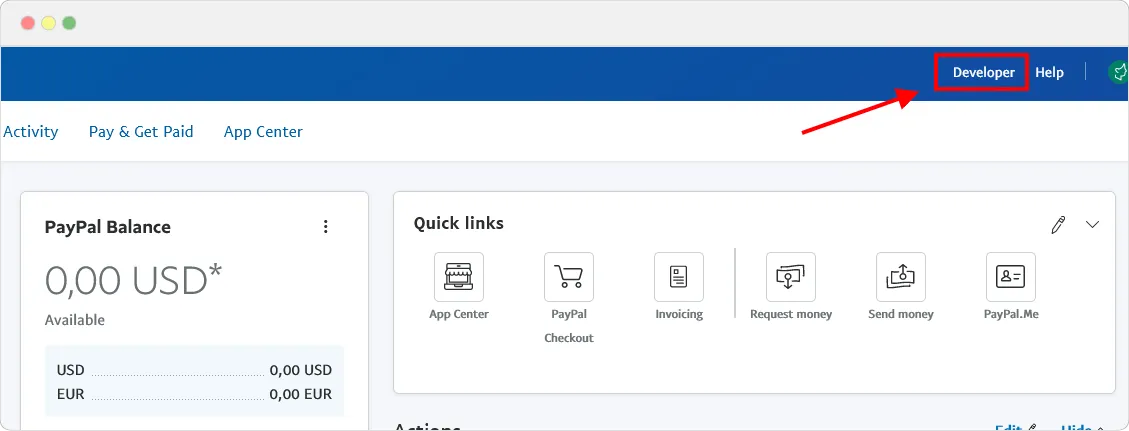The height and width of the screenshot is (431, 1129).
Task: Click the PayPal Checkout label text
Action: (x=569, y=326)
